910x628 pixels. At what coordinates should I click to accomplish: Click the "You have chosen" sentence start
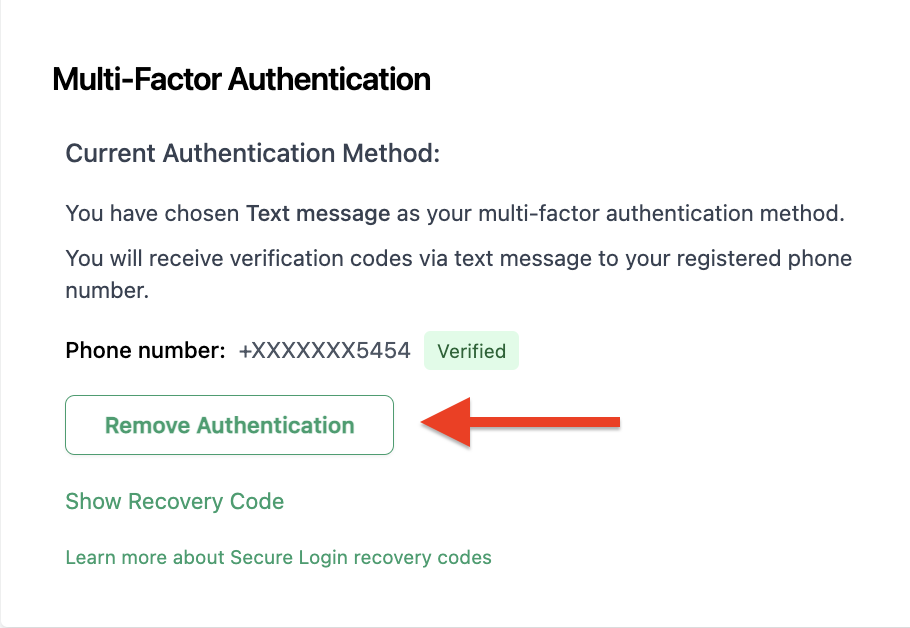point(152,213)
